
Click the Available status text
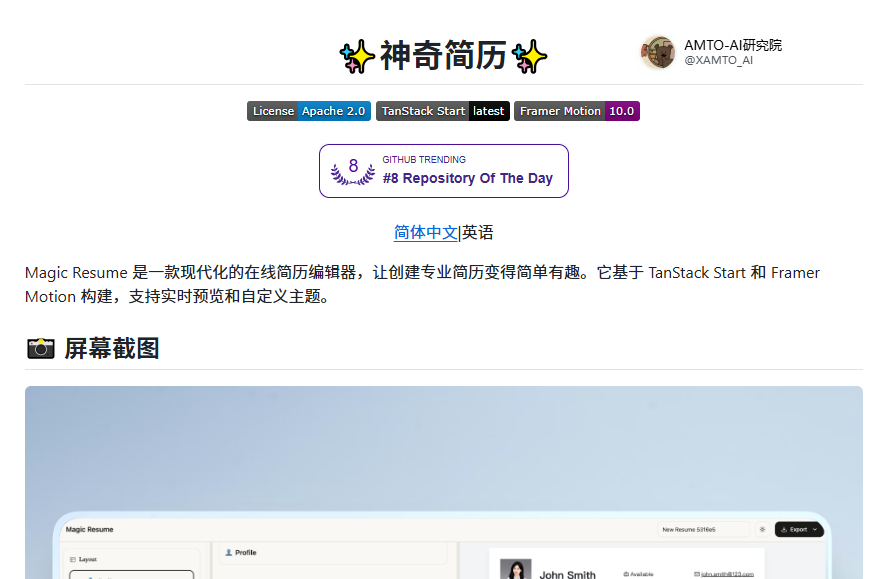tap(642, 574)
